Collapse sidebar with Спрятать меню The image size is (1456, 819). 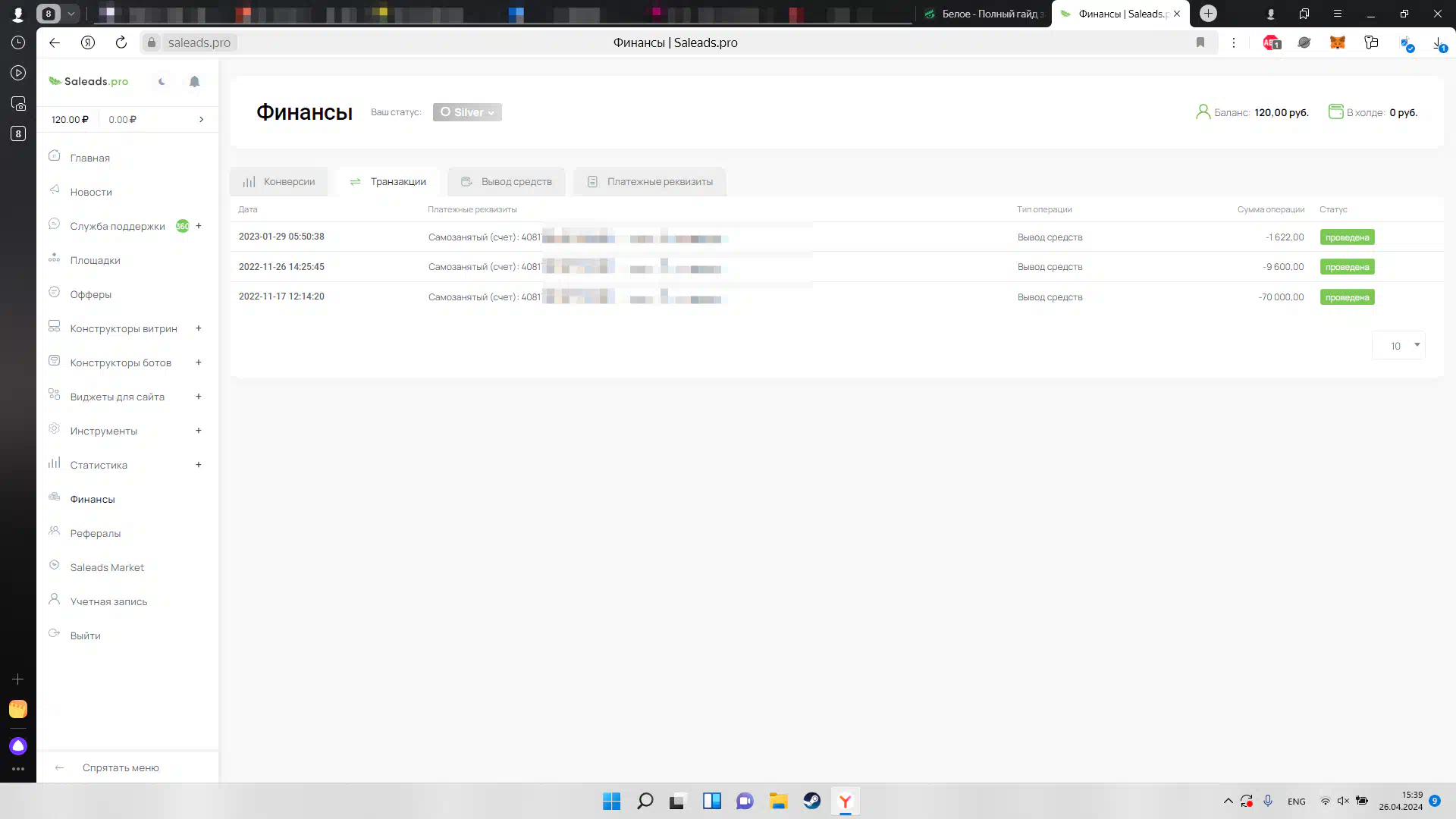121,767
